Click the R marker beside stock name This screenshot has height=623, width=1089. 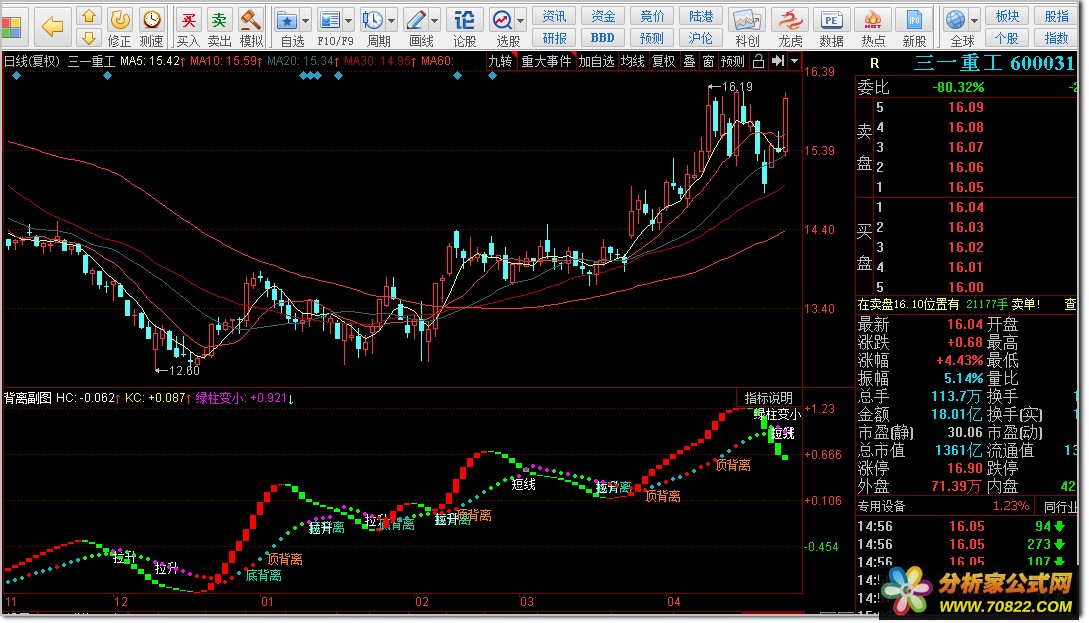874,63
